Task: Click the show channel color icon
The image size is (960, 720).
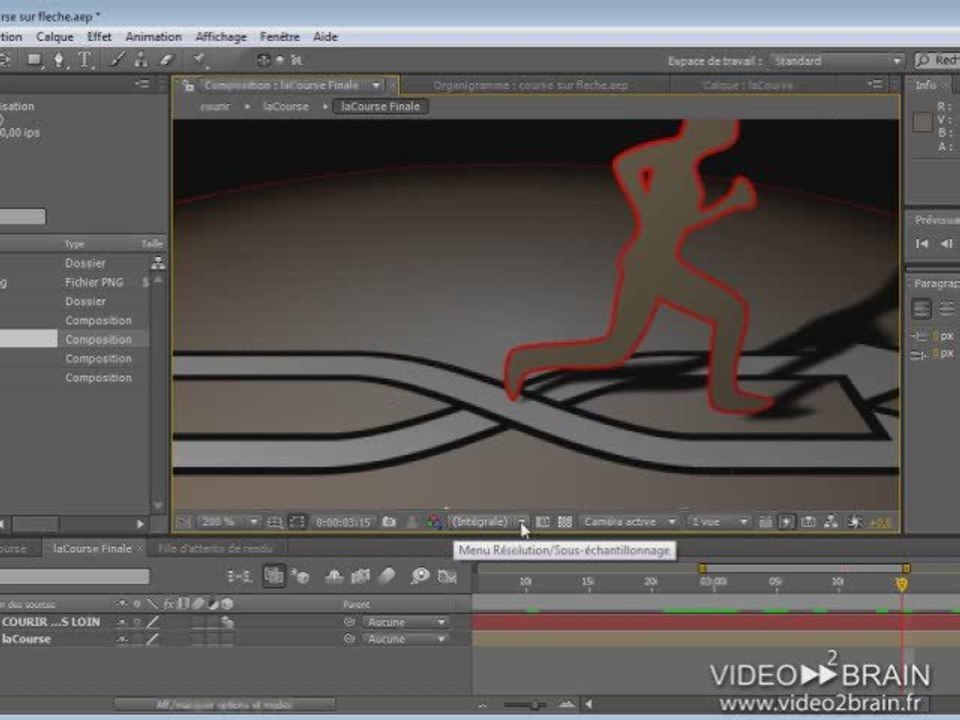Action: tap(435, 522)
